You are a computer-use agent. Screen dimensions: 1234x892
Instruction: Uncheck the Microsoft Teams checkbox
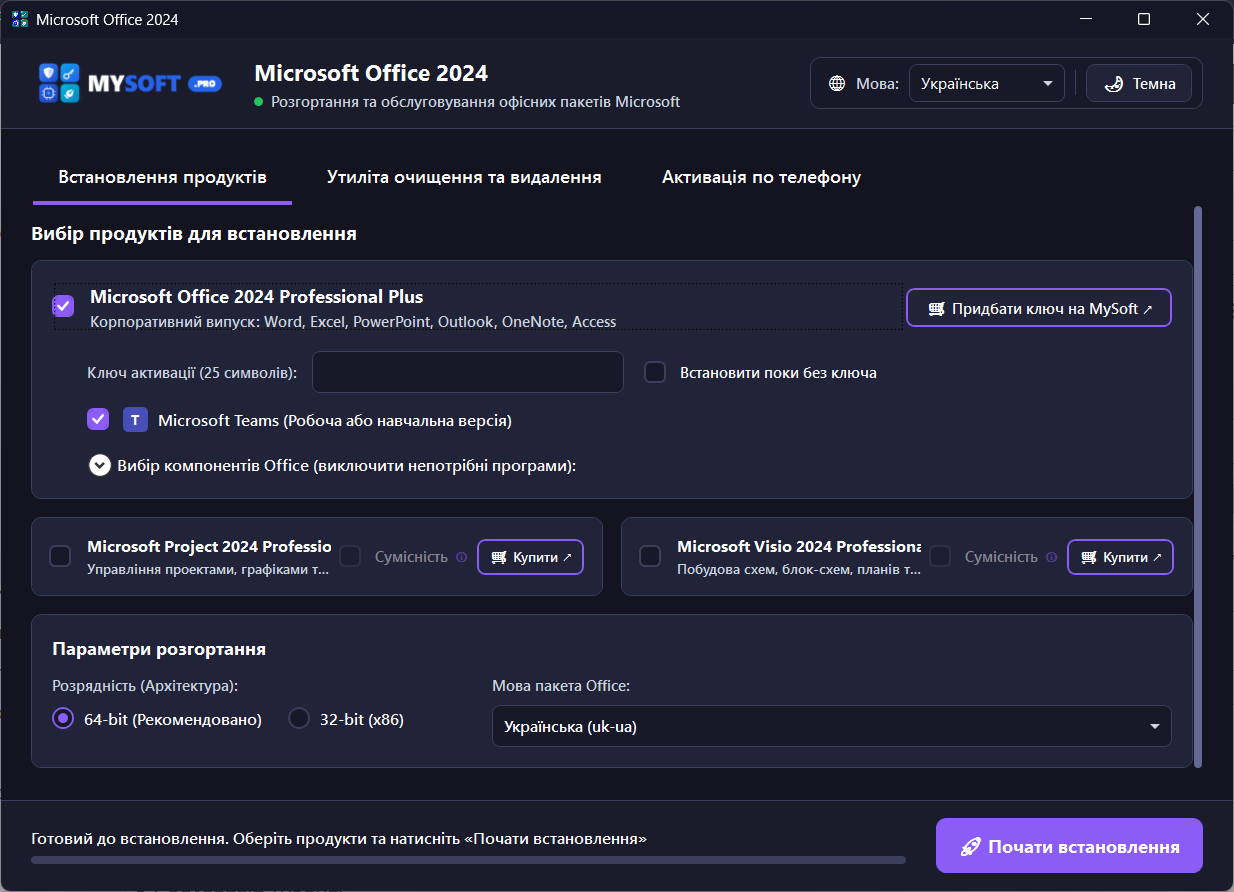tap(98, 420)
